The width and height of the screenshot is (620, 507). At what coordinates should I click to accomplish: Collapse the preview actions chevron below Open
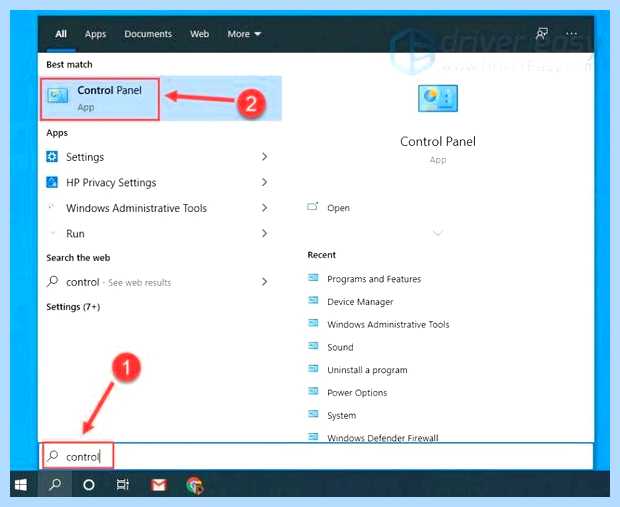(x=438, y=232)
